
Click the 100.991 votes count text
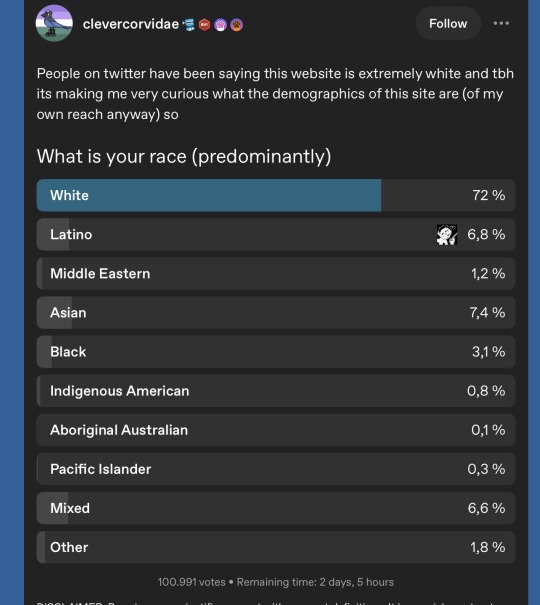[191, 582]
